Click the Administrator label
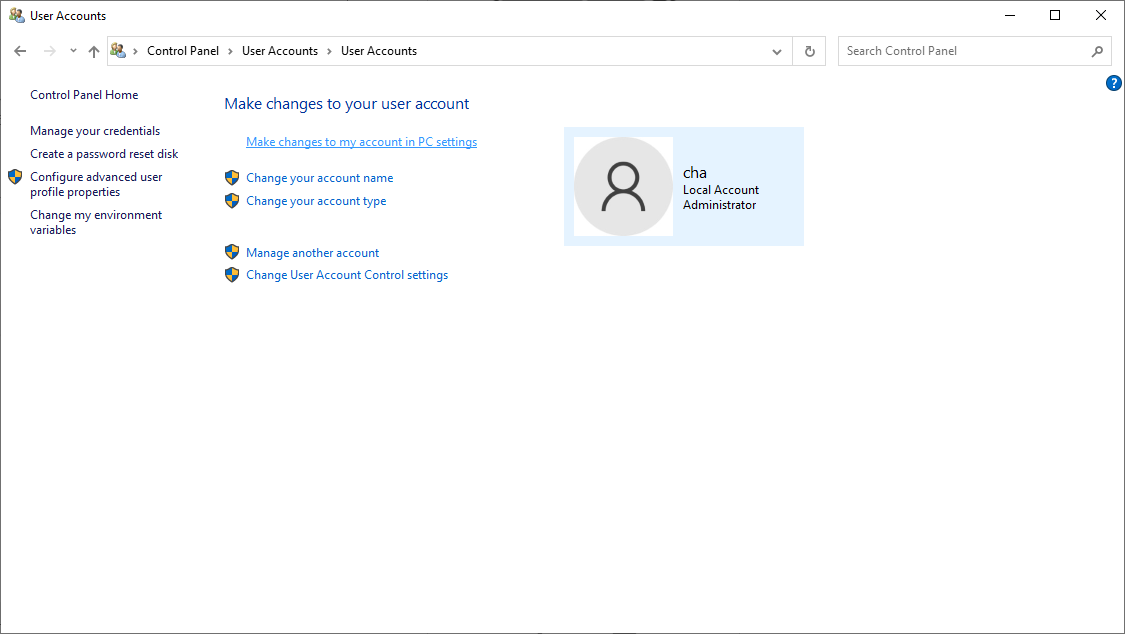The image size is (1125, 634). tap(719, 205)
